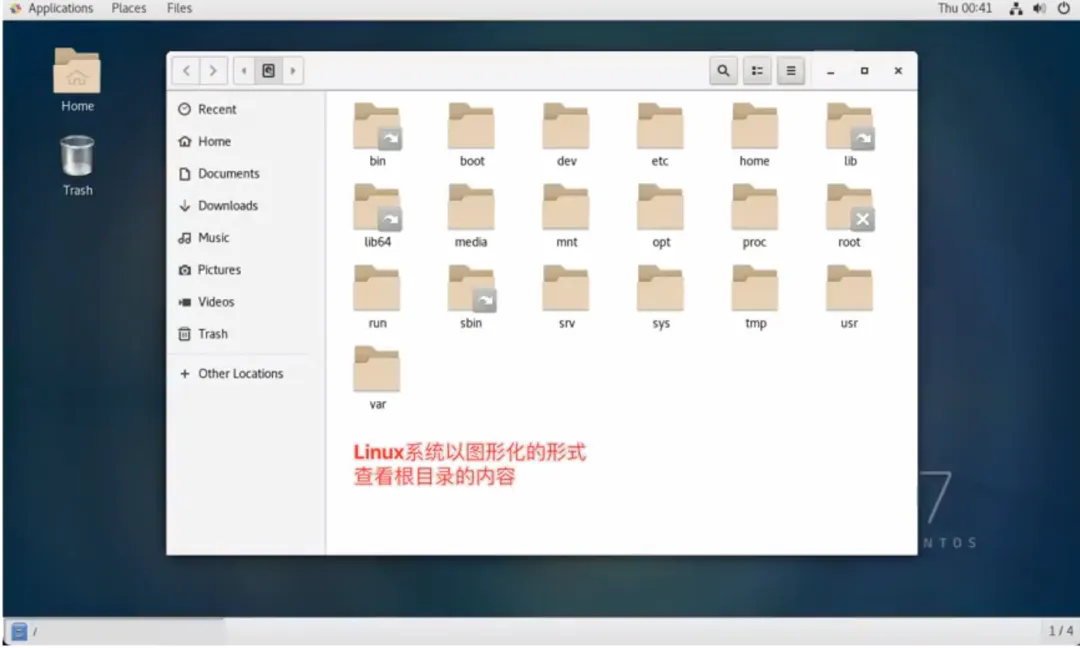Open Downloads in the sidebar

click(x=246, y=205)
